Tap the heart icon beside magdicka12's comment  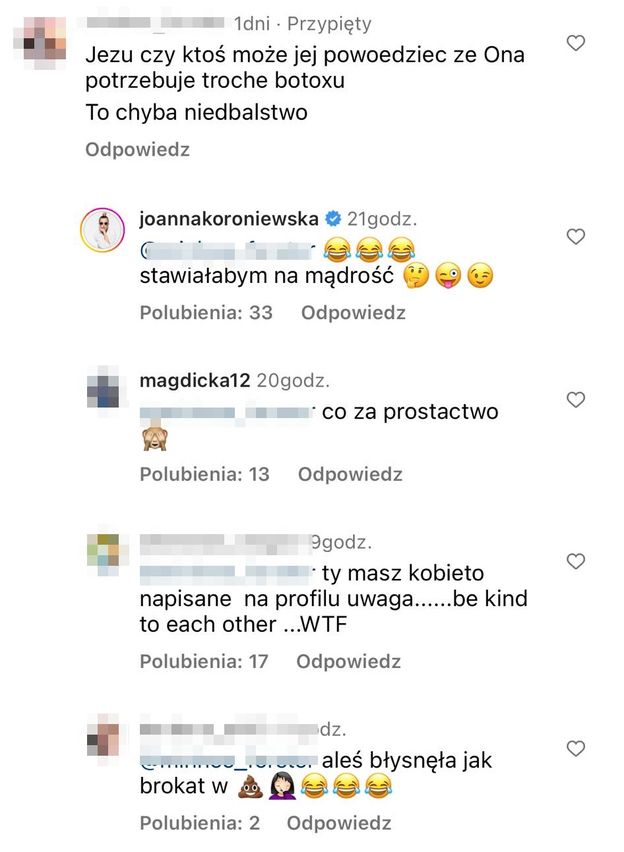point(576,398)
